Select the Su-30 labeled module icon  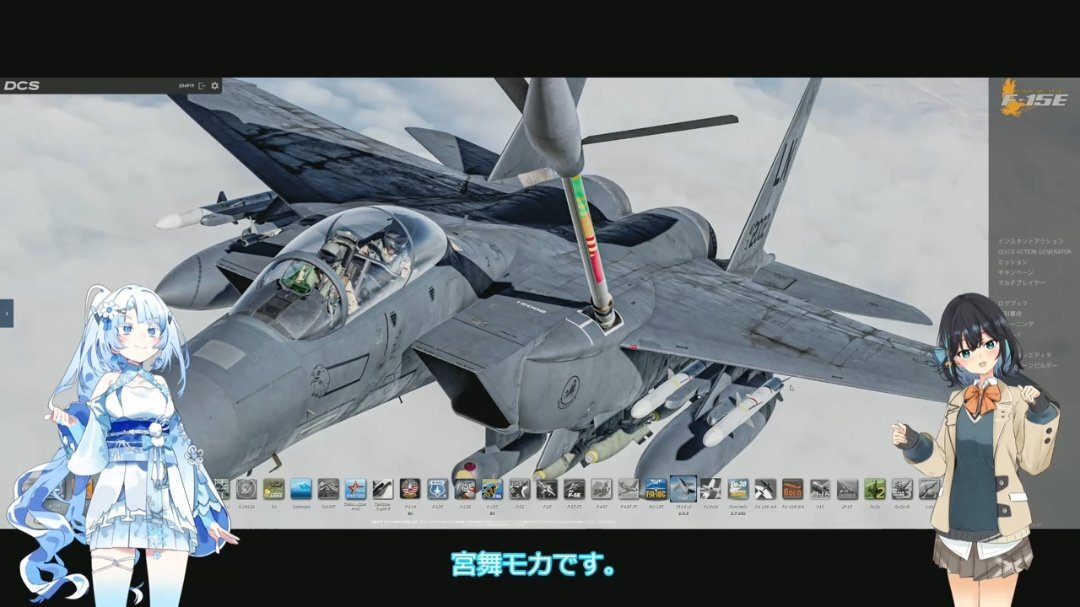738,489
